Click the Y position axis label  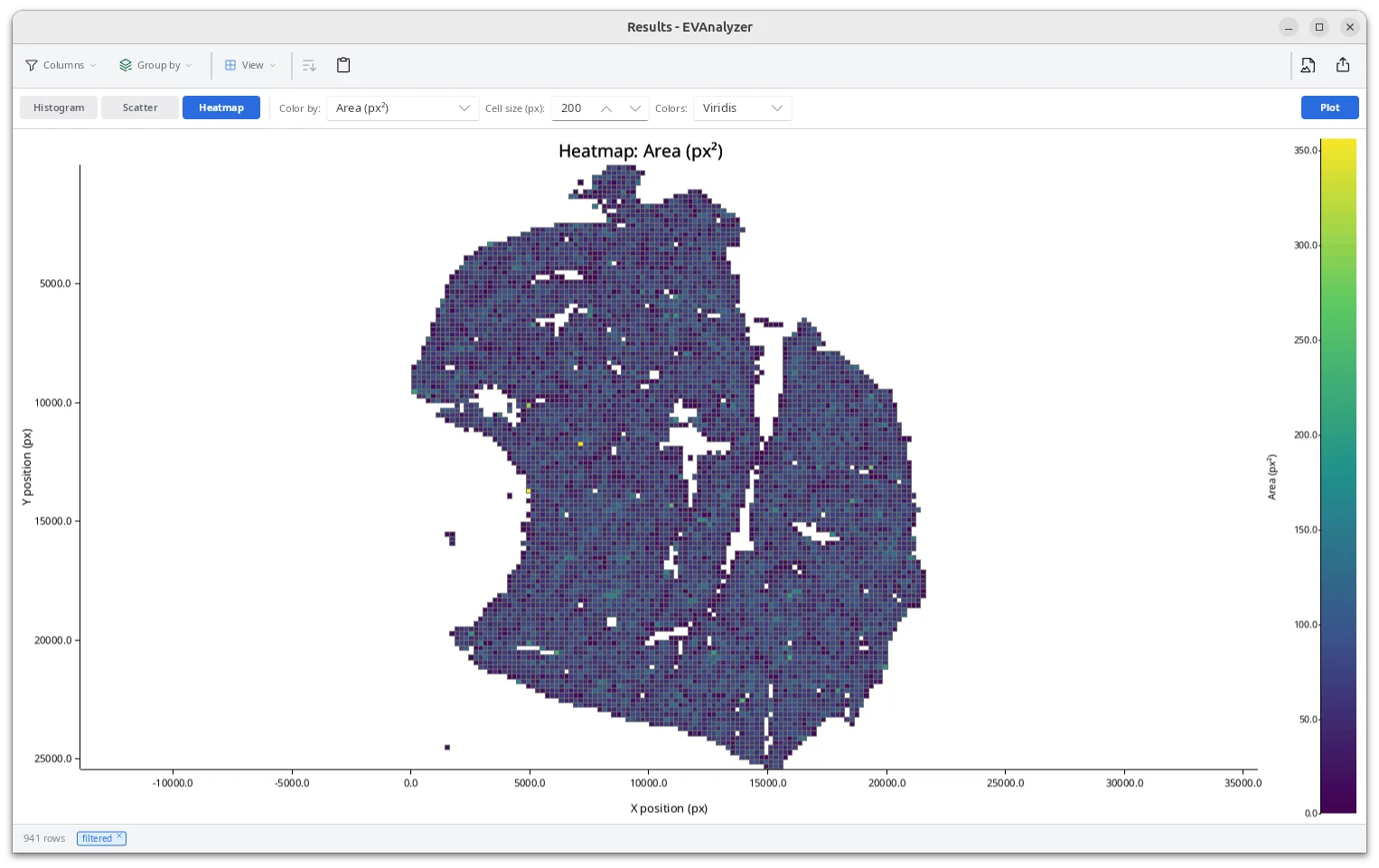point(27,467)
